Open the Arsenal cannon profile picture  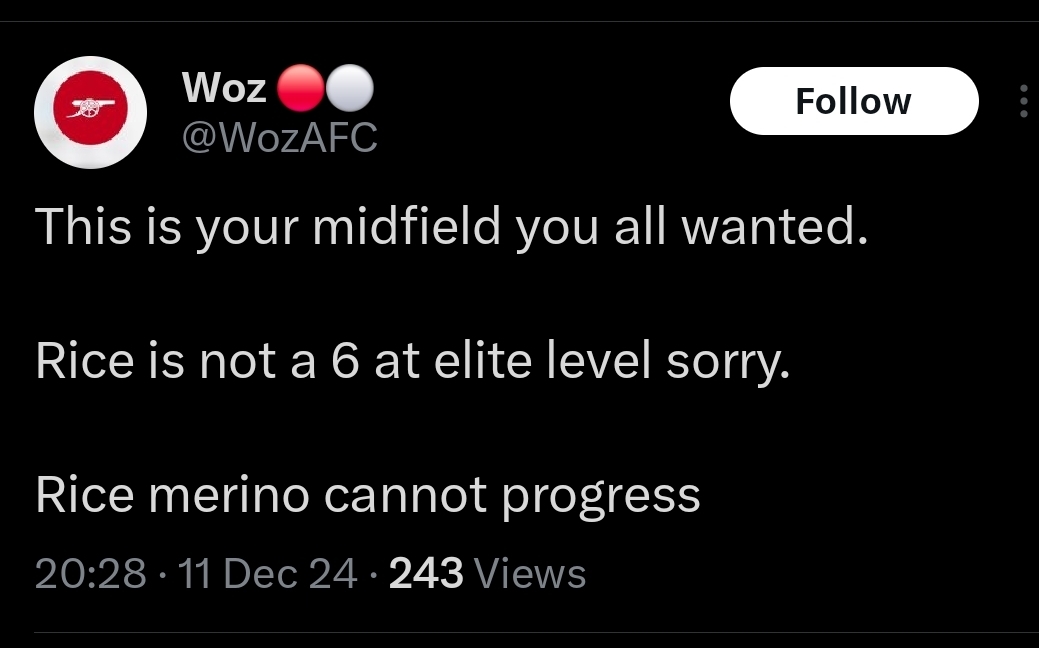pyautogui.click(x=91, y=112)
